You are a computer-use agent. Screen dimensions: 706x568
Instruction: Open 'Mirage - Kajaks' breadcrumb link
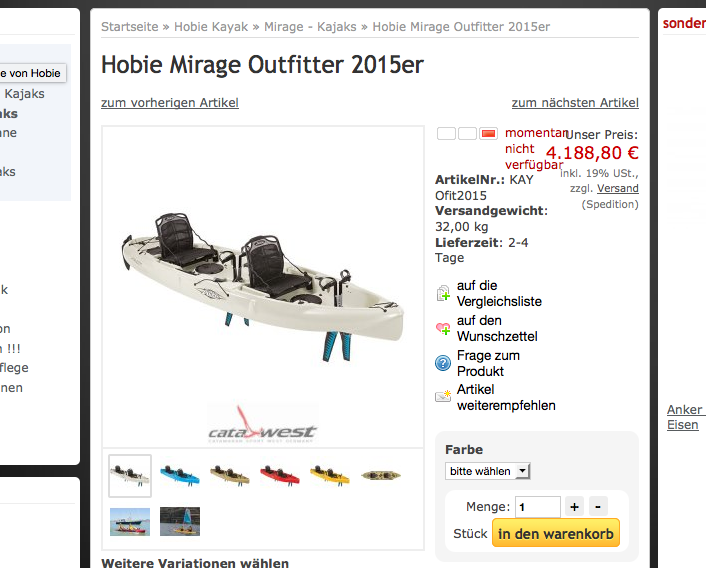310,27
